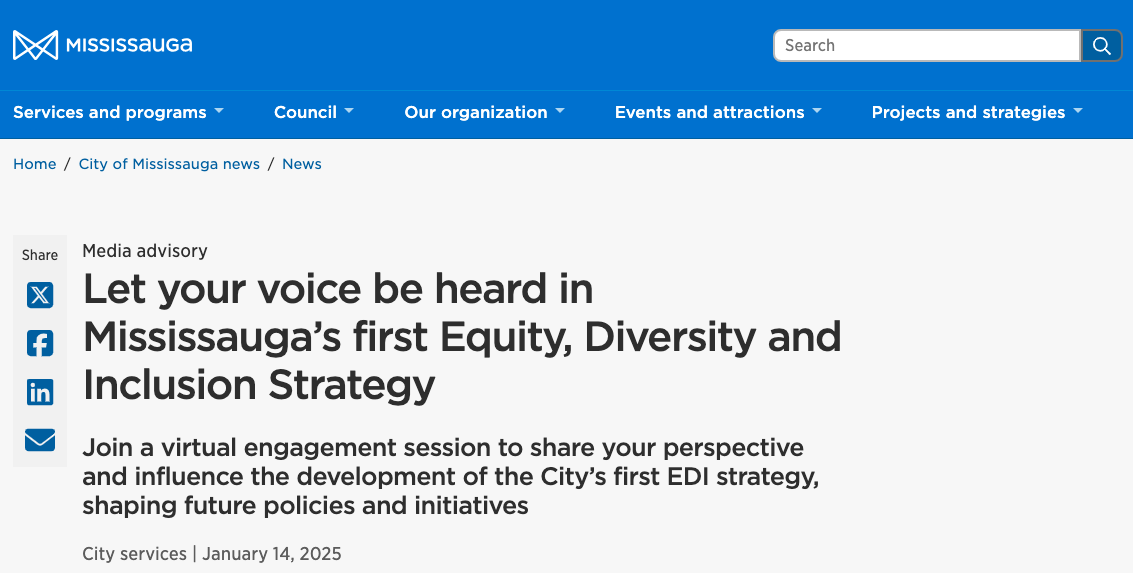Click the Share label above social icons
Image resolution: width=1133 pixels, height=573 pixels.
pyautogui.click(x=40, y=255)
